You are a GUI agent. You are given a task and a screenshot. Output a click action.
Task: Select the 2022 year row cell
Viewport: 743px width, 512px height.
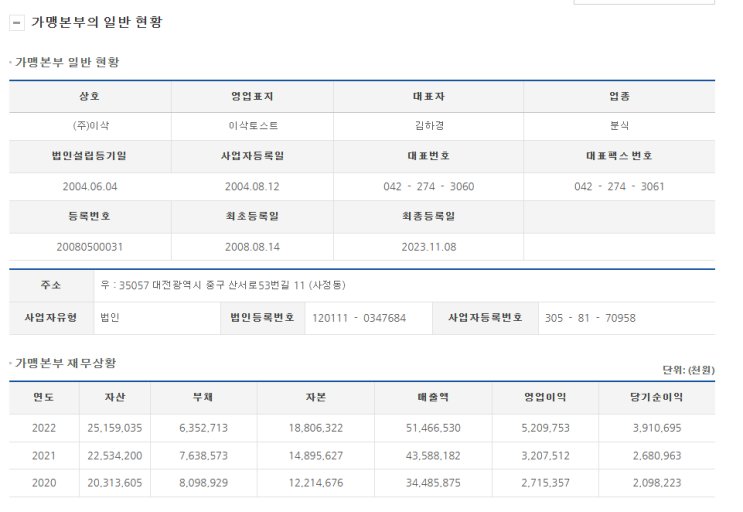(x=44, y=428)
